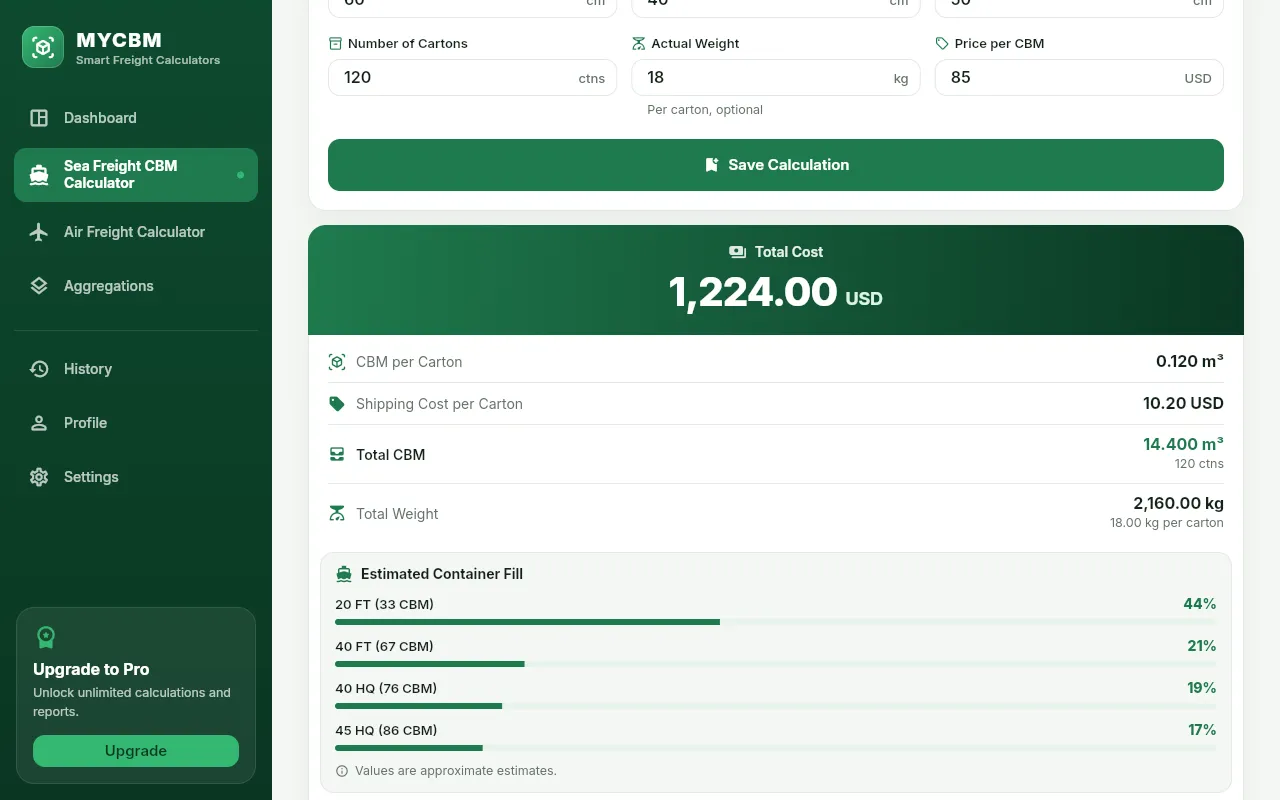This screenshot has height=800, width=1280.
Task: Click the Price per CBM tag icon
Action: tap(942, 44)
